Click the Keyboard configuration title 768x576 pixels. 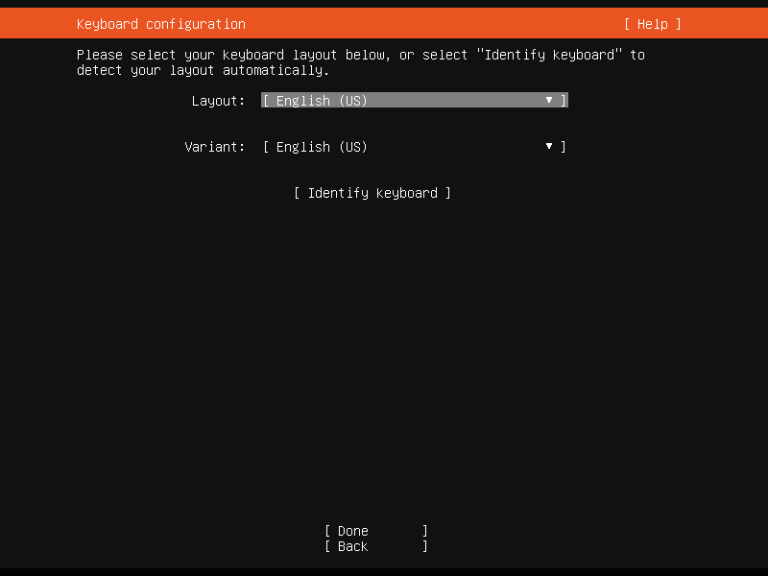click(x=161, y=24)
